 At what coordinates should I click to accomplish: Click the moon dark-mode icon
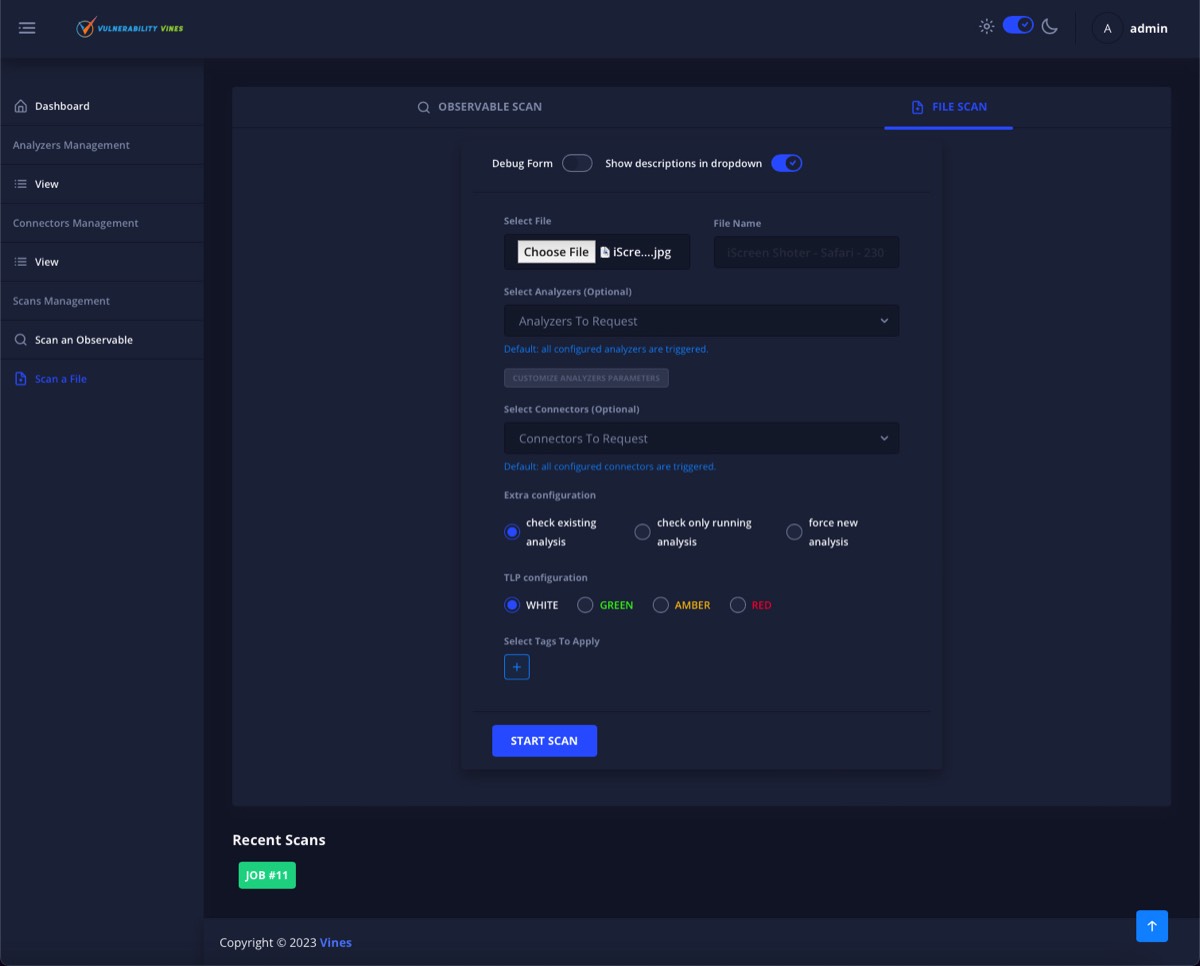point(1050,27)
